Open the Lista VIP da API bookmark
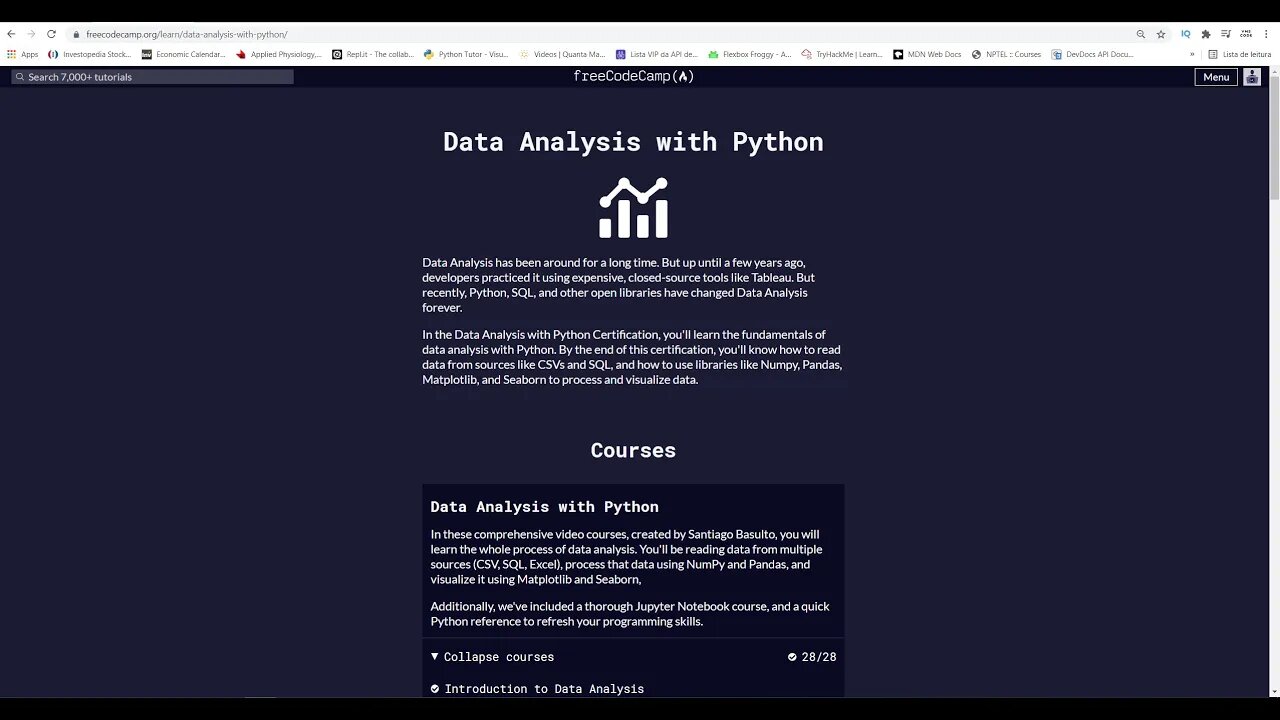1280x720 pixels. pos(656,54)
